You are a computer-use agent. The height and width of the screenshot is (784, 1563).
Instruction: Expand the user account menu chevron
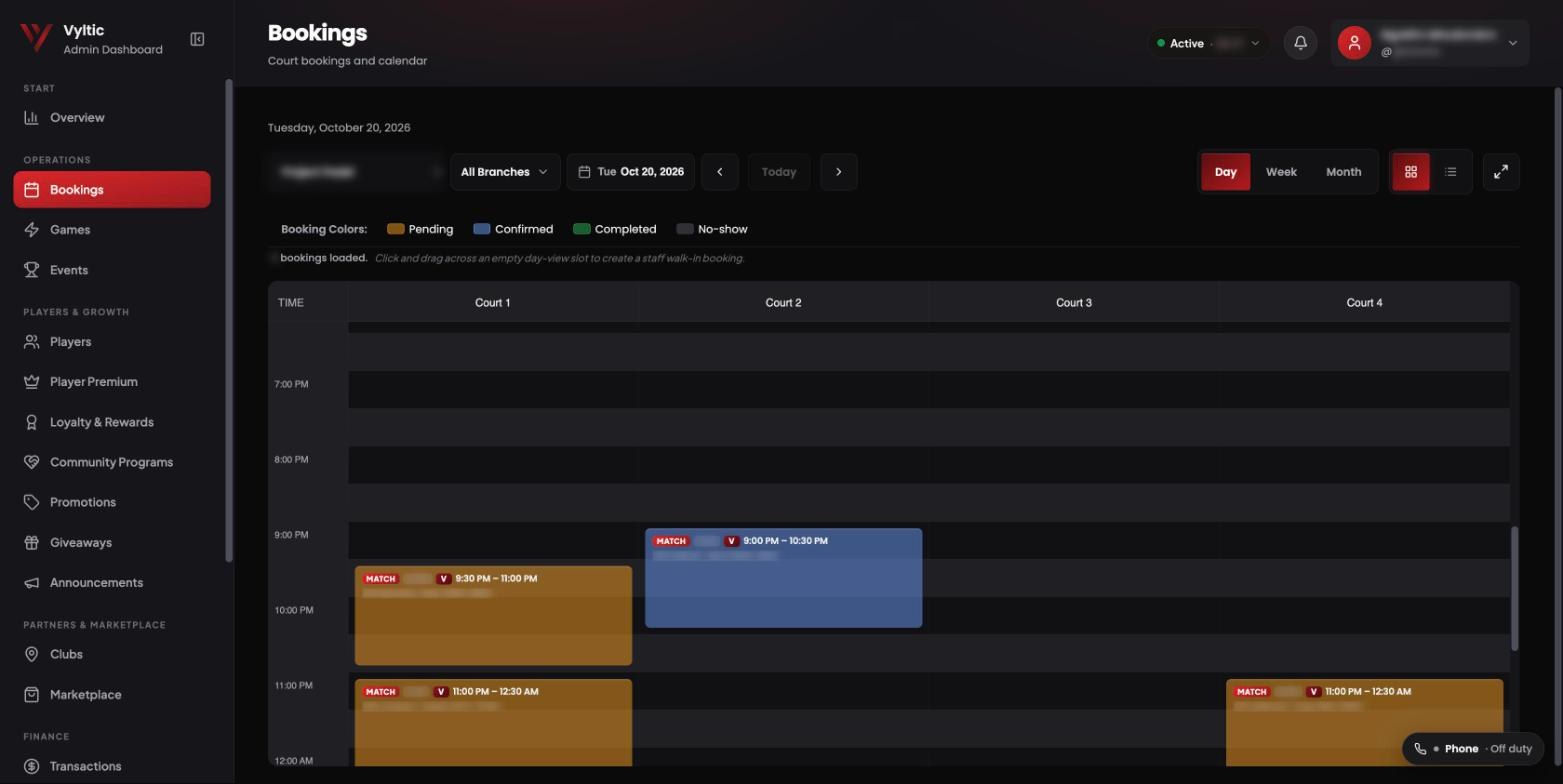coord(1512,43)
